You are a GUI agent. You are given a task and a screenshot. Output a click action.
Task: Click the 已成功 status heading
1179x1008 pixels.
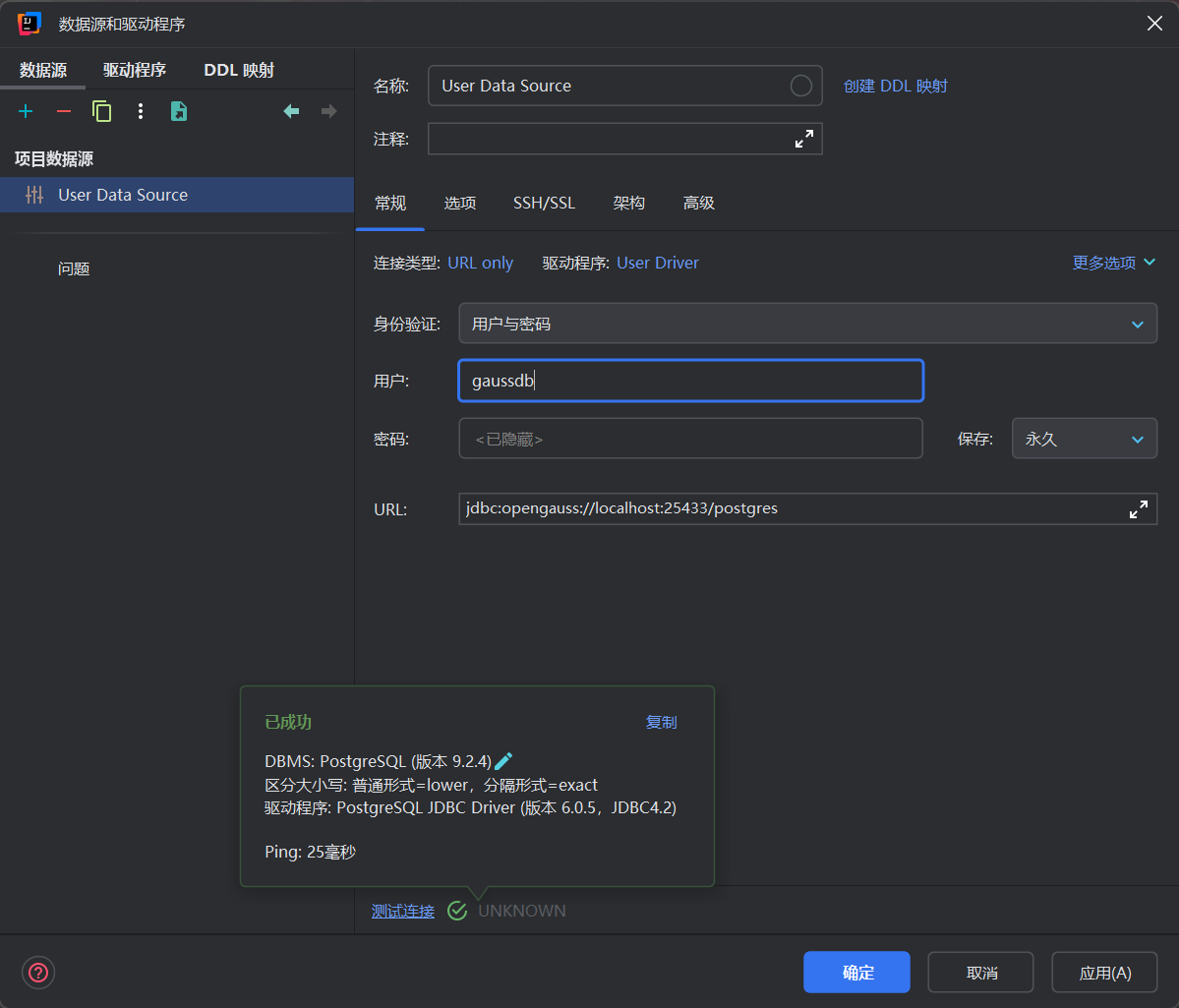[x=288, y=722]
